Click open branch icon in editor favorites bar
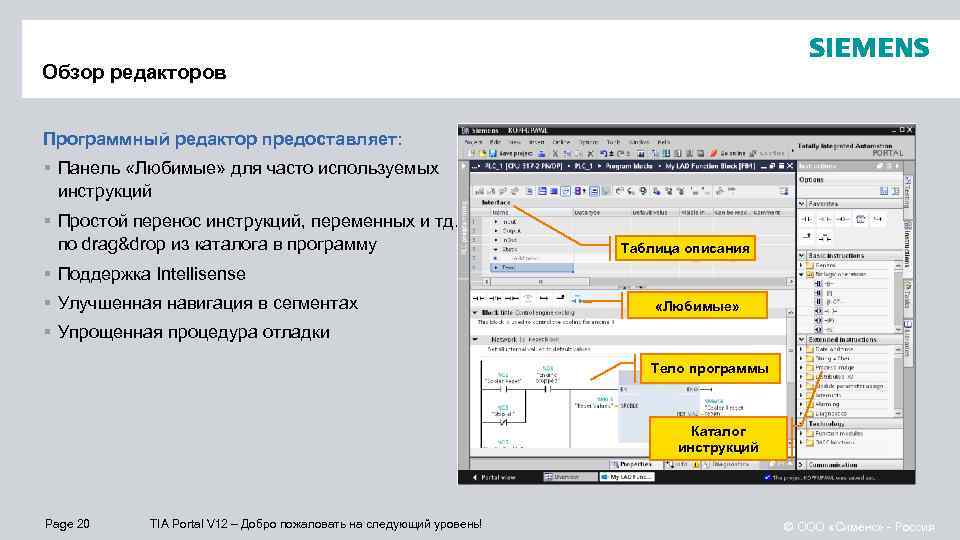Image resolution: width=960 pixels, height=540 pixels. (544, 298)
